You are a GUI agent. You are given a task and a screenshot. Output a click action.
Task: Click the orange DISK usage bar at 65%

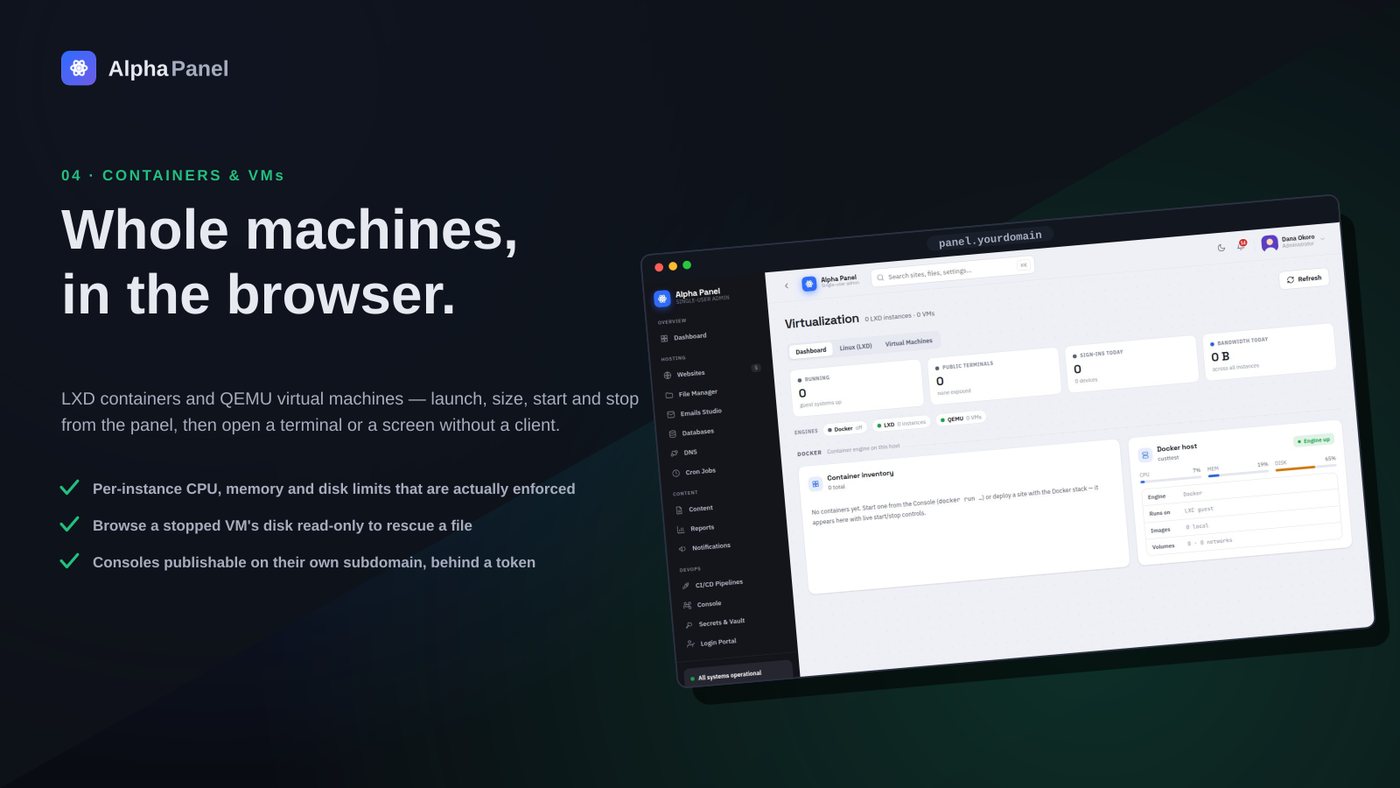[x=1306, y=467]
